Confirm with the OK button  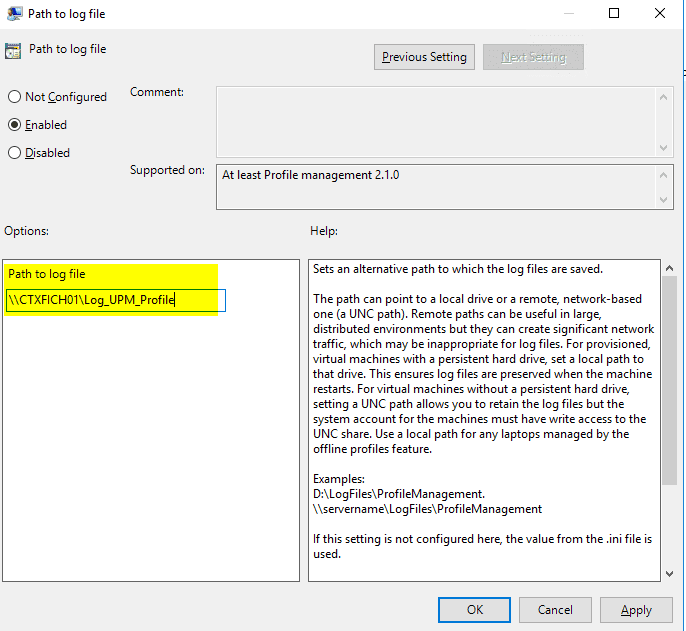474,610
